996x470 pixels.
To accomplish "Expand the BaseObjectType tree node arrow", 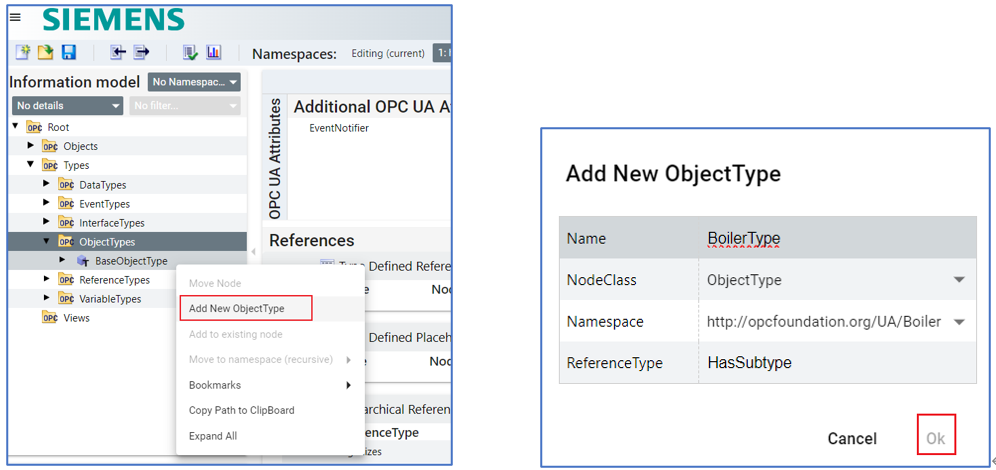I will coord(62,260).
